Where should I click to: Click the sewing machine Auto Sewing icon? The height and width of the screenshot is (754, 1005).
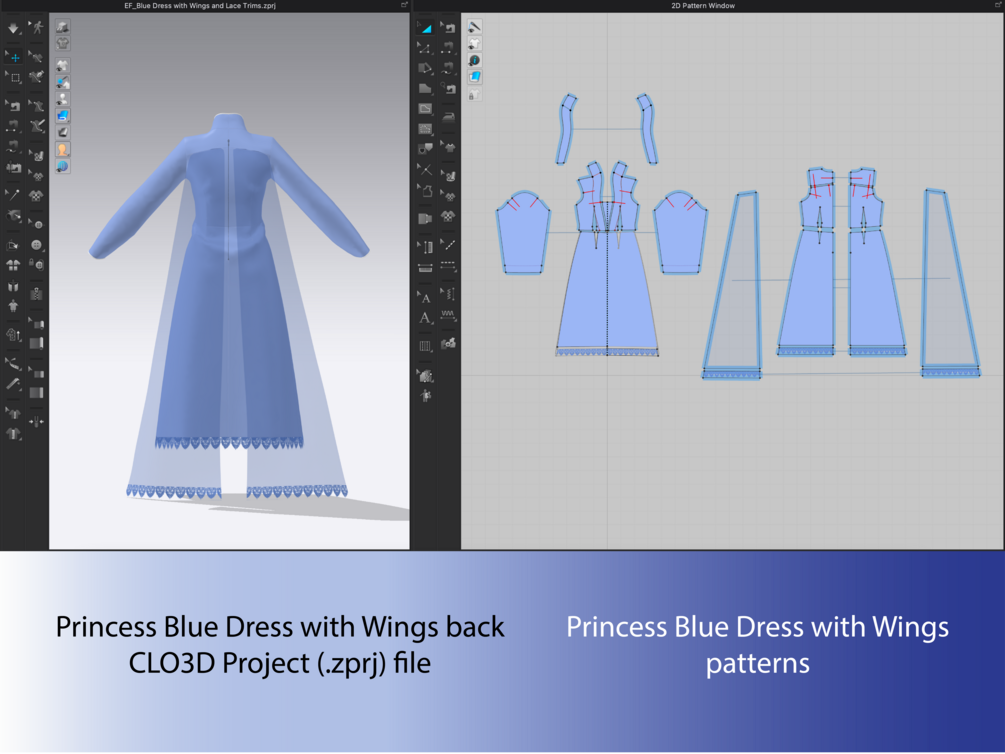point(13,167)
